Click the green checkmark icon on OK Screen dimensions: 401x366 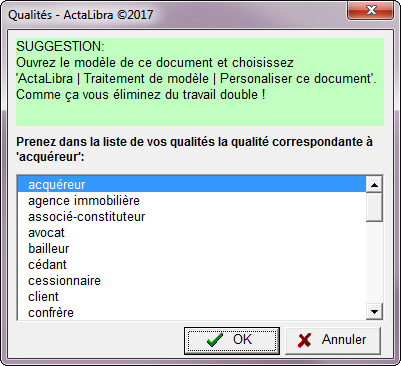tap(215, 340)
